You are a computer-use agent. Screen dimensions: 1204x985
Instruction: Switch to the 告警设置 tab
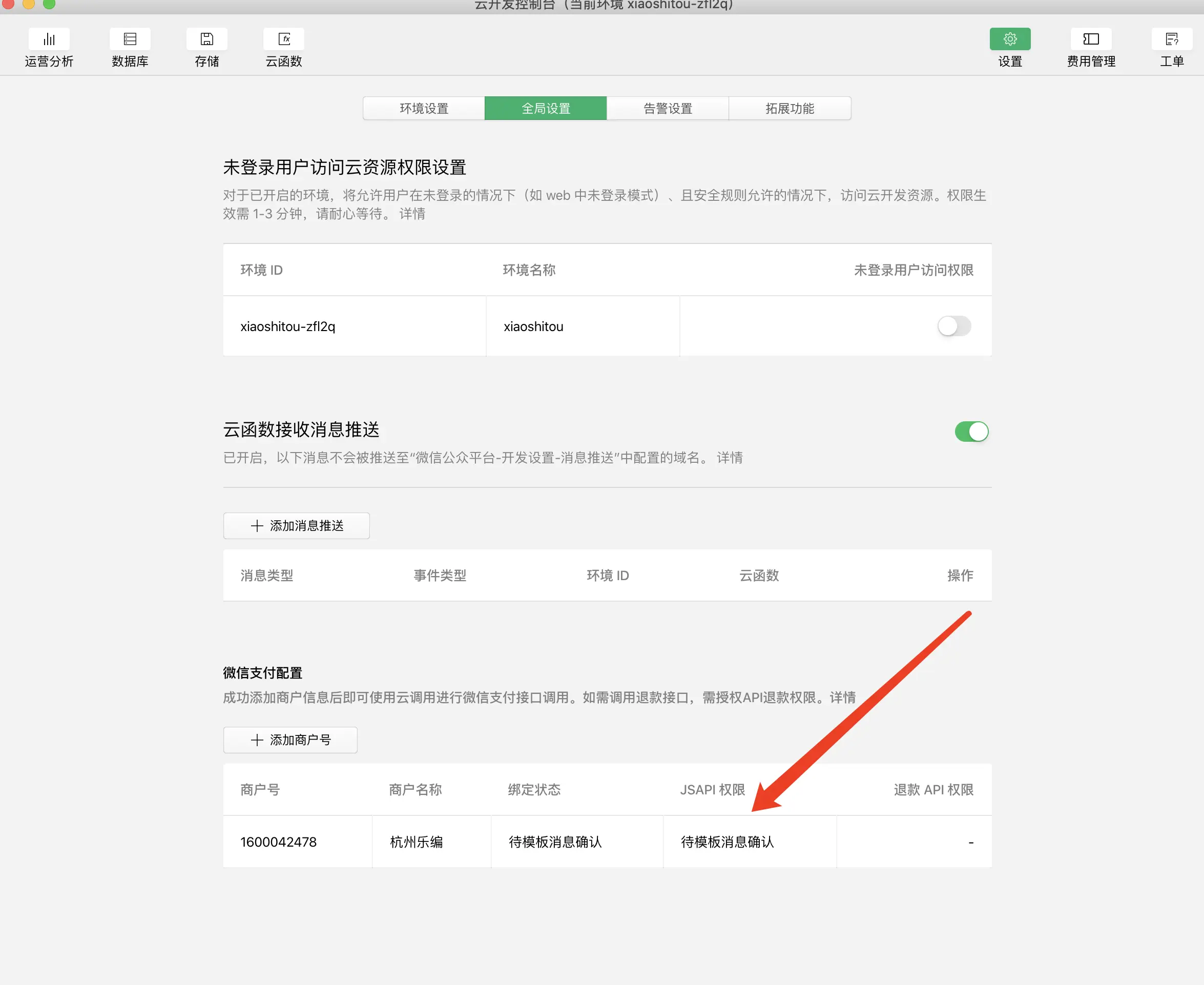coord(668,108)
